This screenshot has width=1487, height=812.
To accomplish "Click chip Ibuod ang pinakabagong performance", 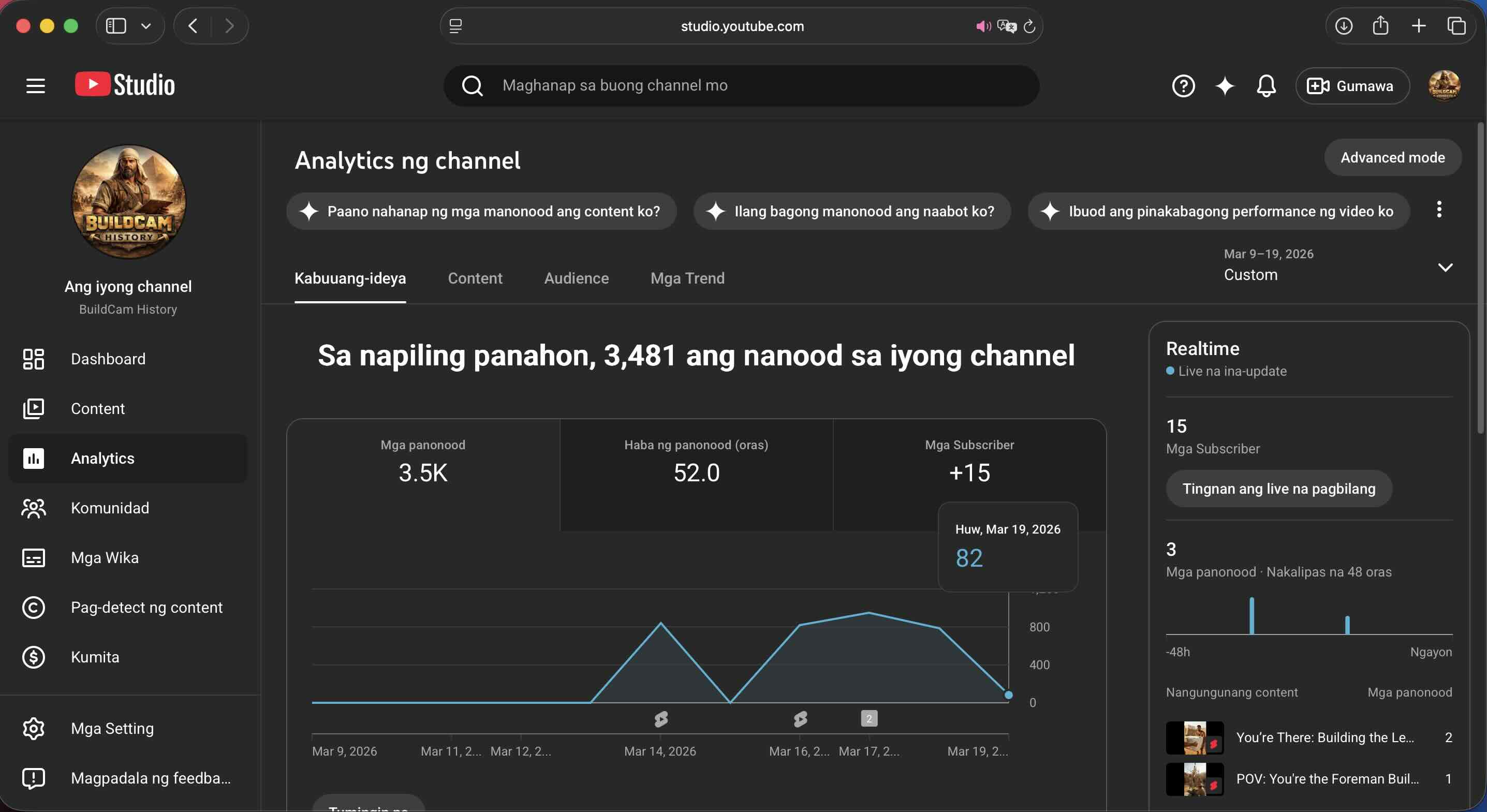I will point(1218,211).
